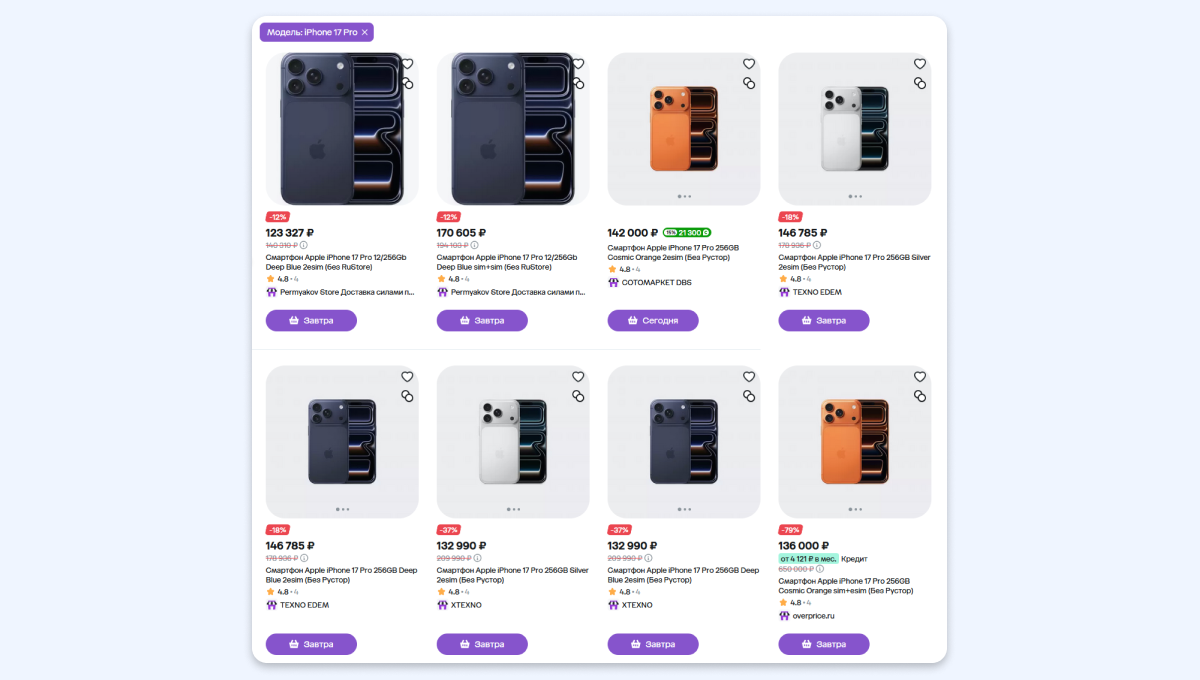The width and height of the screenshot is (1200, 680).
Task: Add the СОТОМАРКЕТ iPhone to cart for today
Action: pyautogui.click(x=653, y=321)
